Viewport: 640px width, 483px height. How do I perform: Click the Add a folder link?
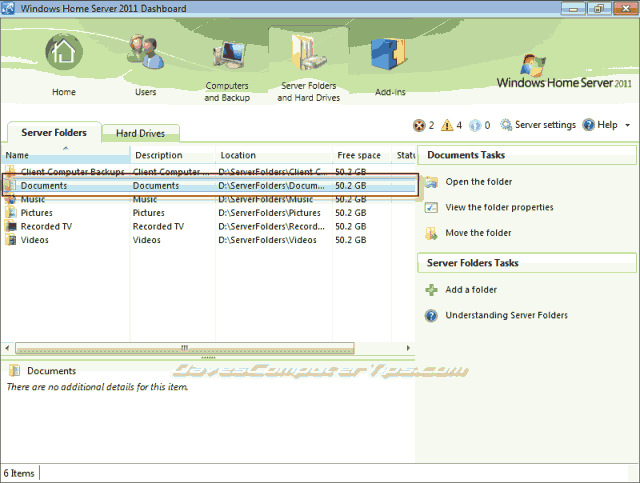(x=471, y=290)
